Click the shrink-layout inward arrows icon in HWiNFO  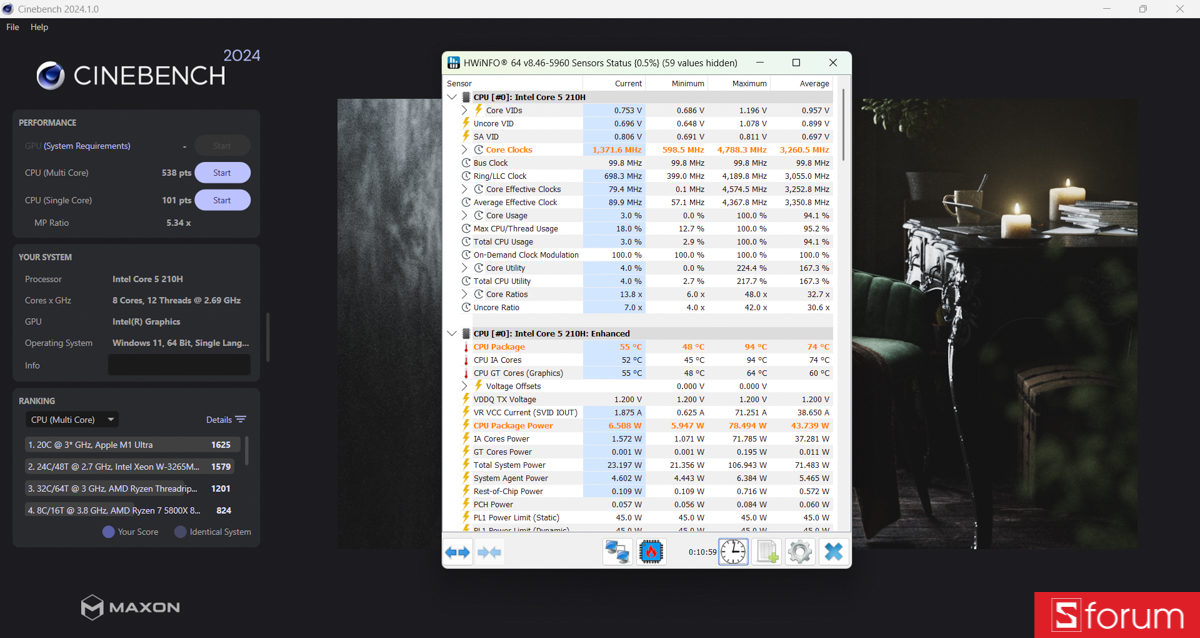coord(489,552)
